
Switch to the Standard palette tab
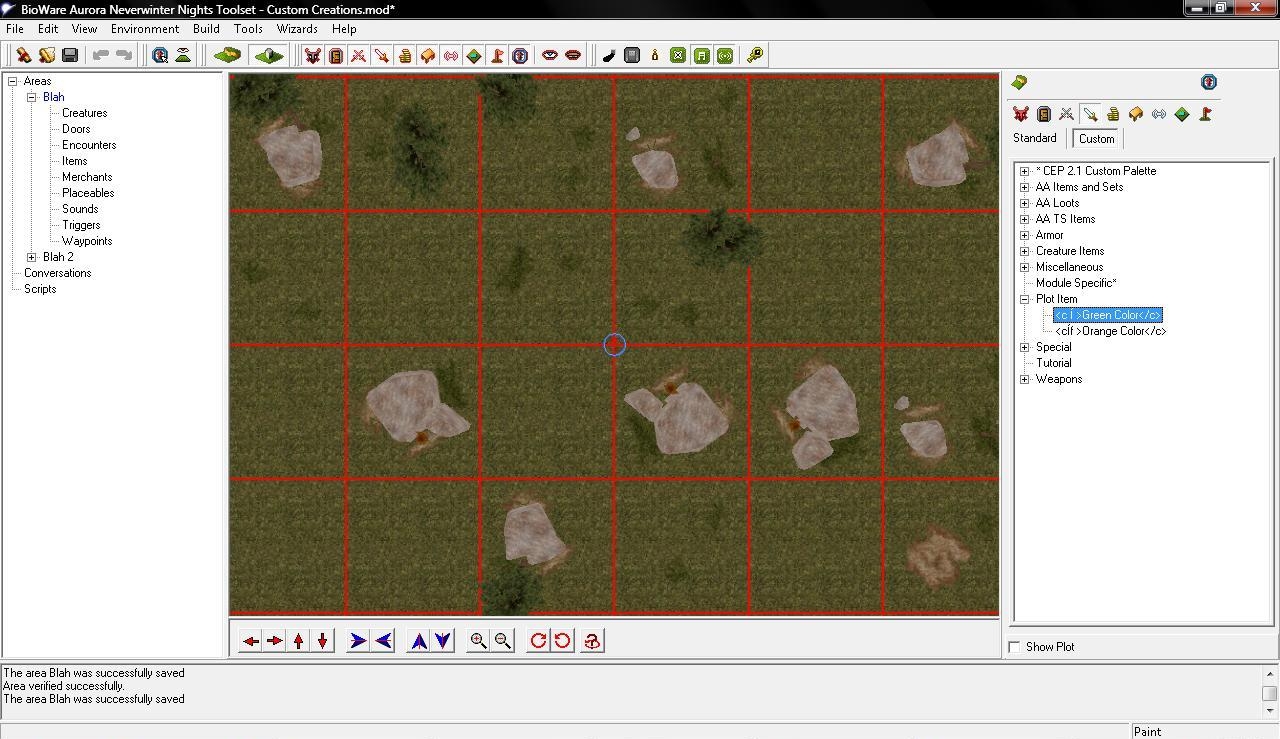(x=1034, y=138)
